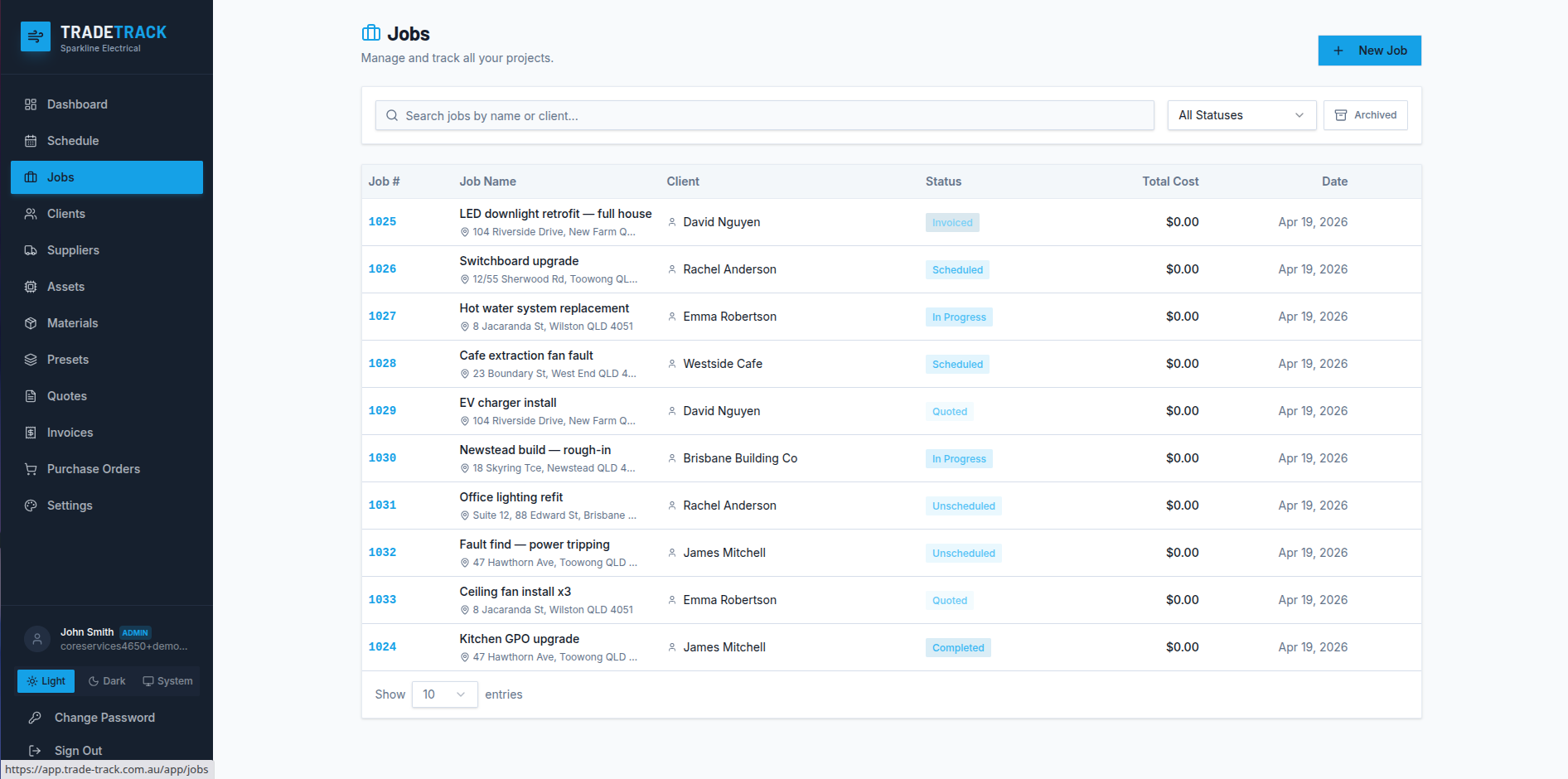Click In Progress badge for Hot water system
This screenshot has height=779, width=1568.
(959, 317)
